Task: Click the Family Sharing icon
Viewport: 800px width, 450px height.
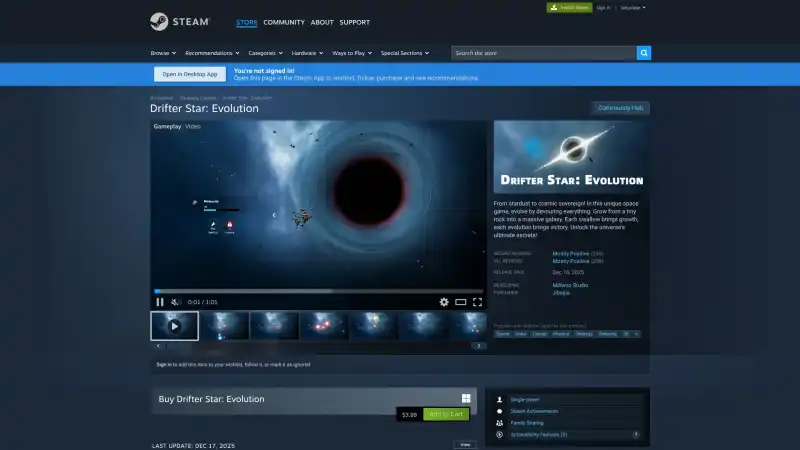Action: click(499, 423)
